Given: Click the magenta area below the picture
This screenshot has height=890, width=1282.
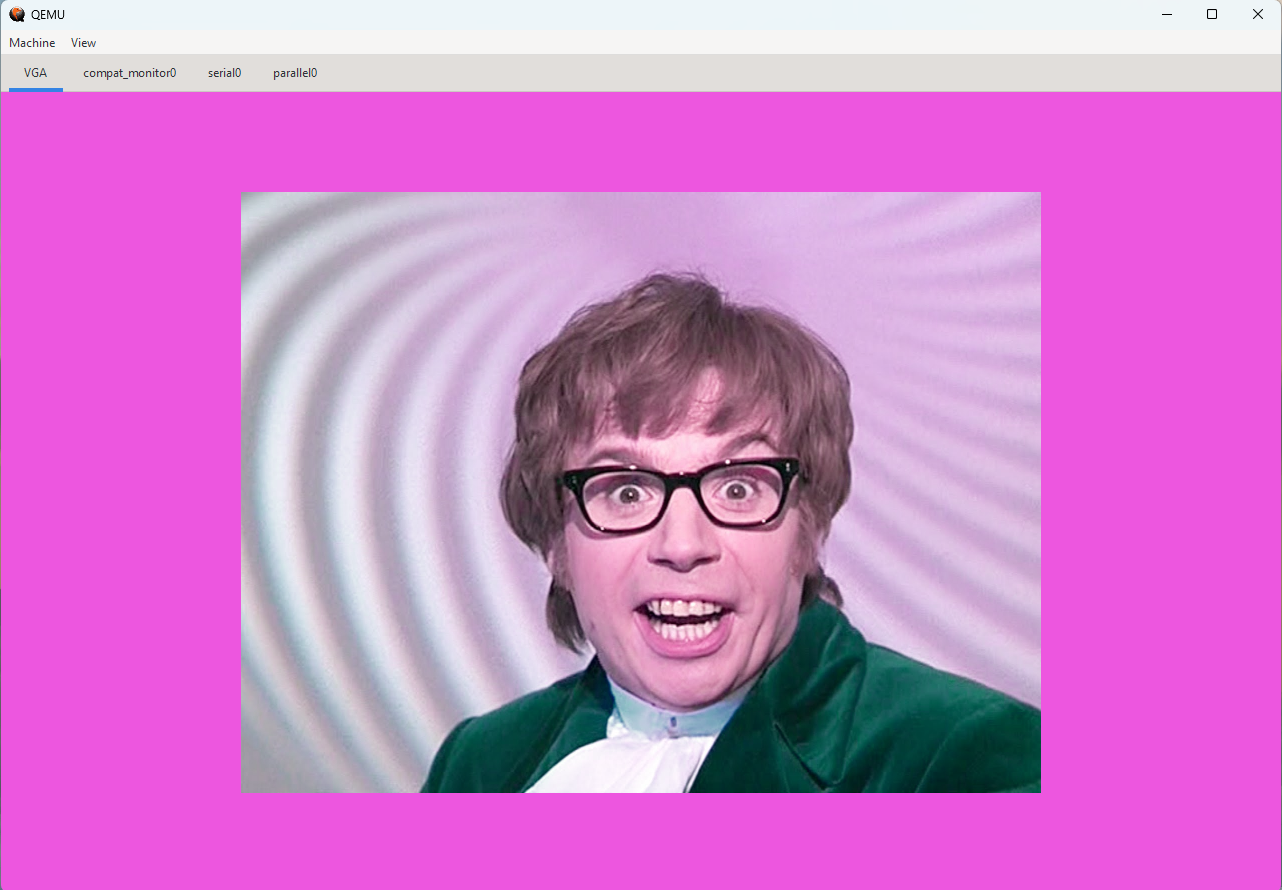Looking at the screenshot, I should (x=640, y=840).
